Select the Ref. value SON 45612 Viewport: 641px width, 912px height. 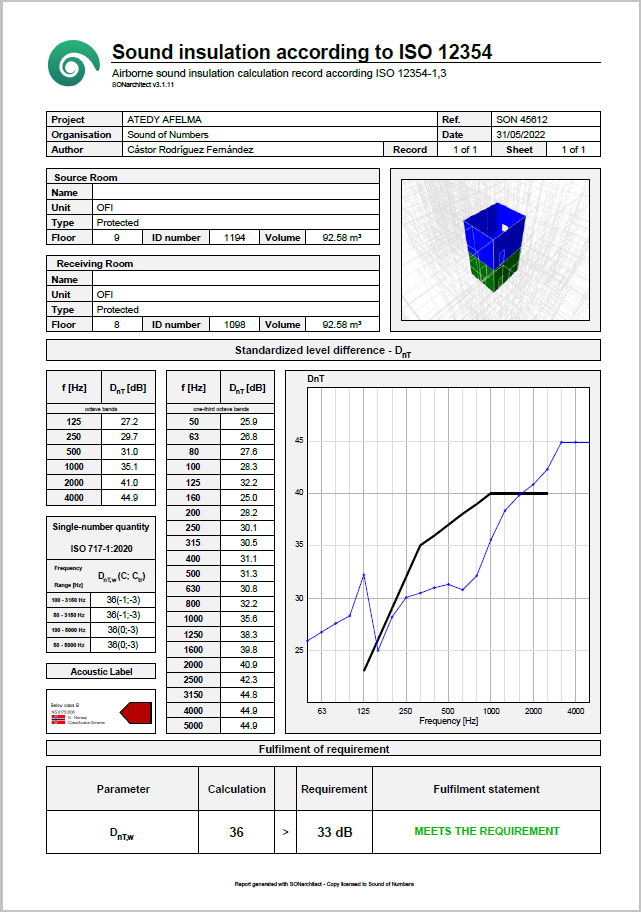pos(521,120)
